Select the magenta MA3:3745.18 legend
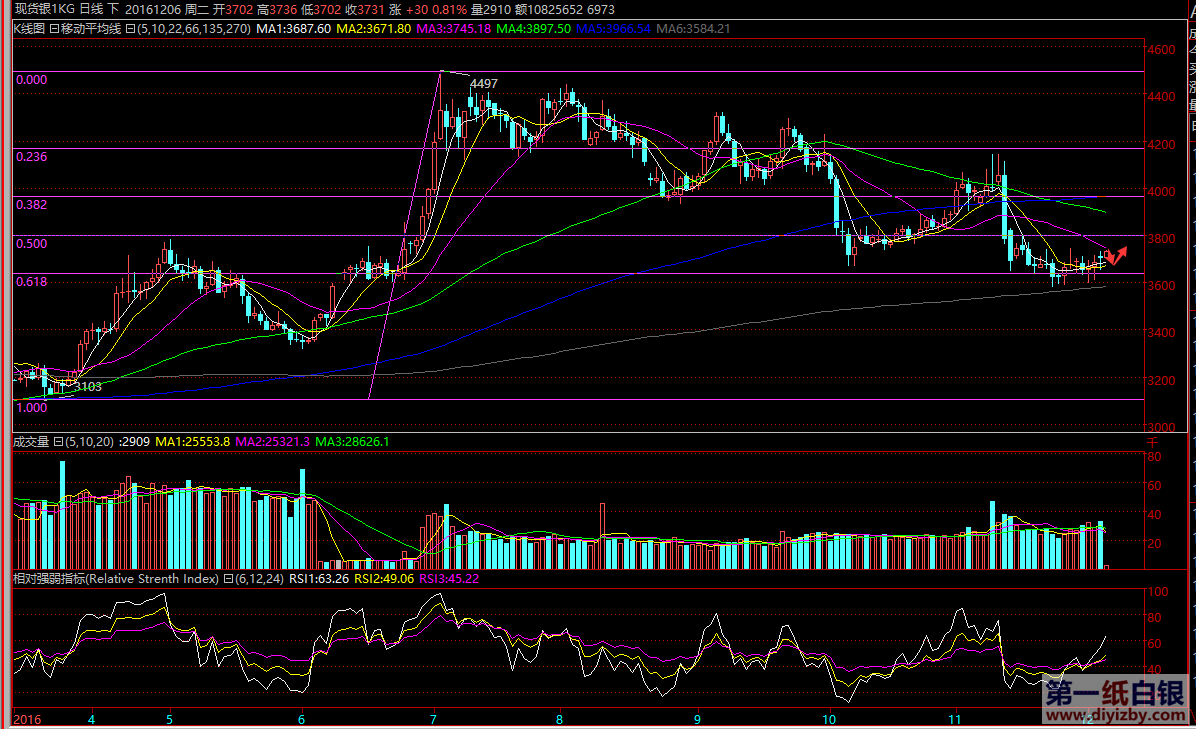This screenshot has width=1196, height=729. tap(454, 29)
